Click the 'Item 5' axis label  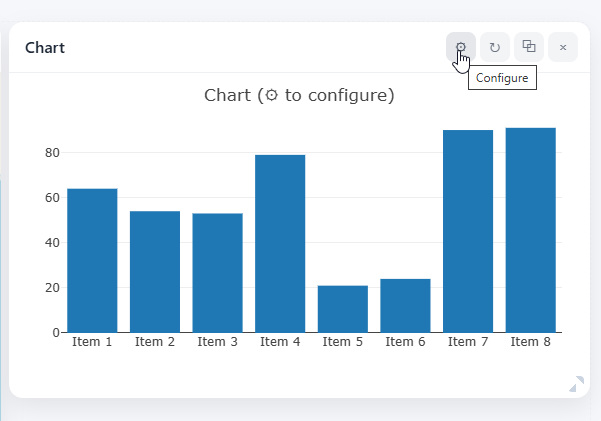[343, 342]
